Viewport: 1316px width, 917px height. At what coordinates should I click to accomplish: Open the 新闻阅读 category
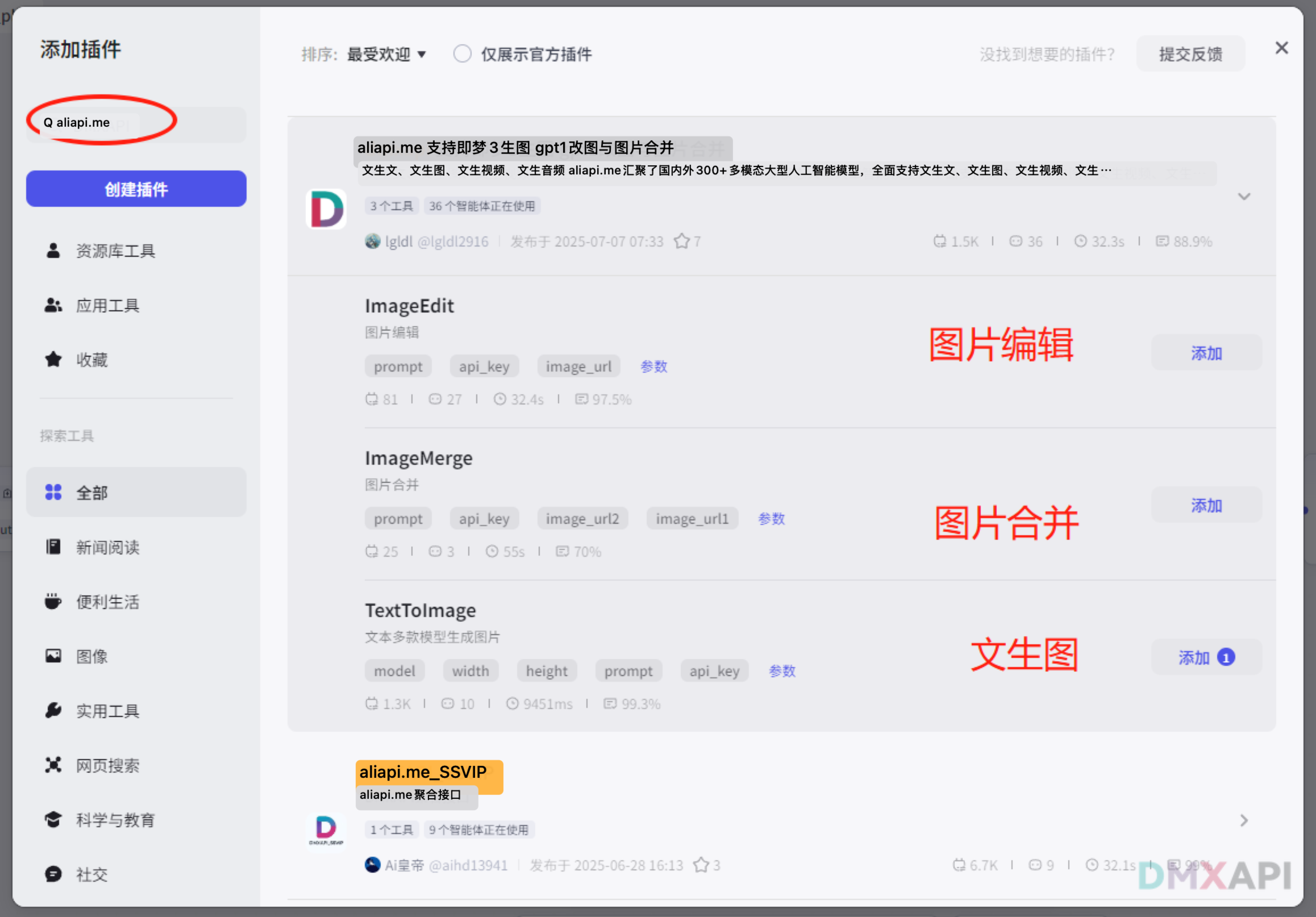click(x=136, y=547)
